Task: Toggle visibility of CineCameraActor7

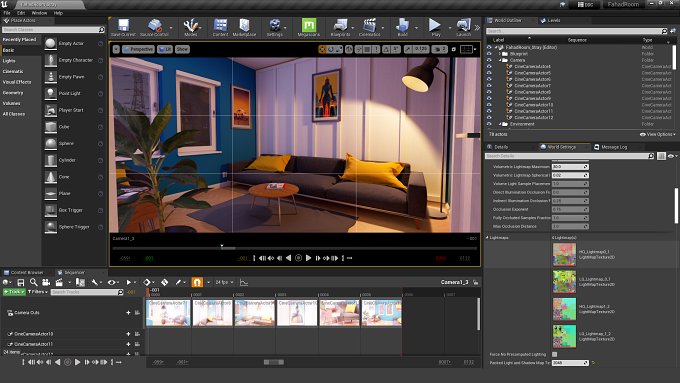Action: pos(489,86)
